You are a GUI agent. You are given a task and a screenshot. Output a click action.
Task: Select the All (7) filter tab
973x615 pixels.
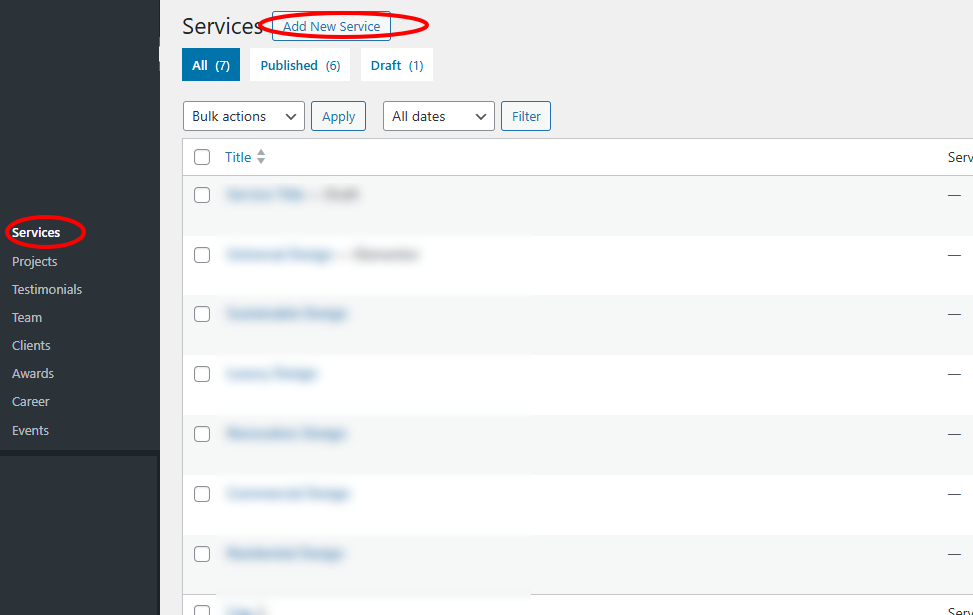tap(211, 65)
